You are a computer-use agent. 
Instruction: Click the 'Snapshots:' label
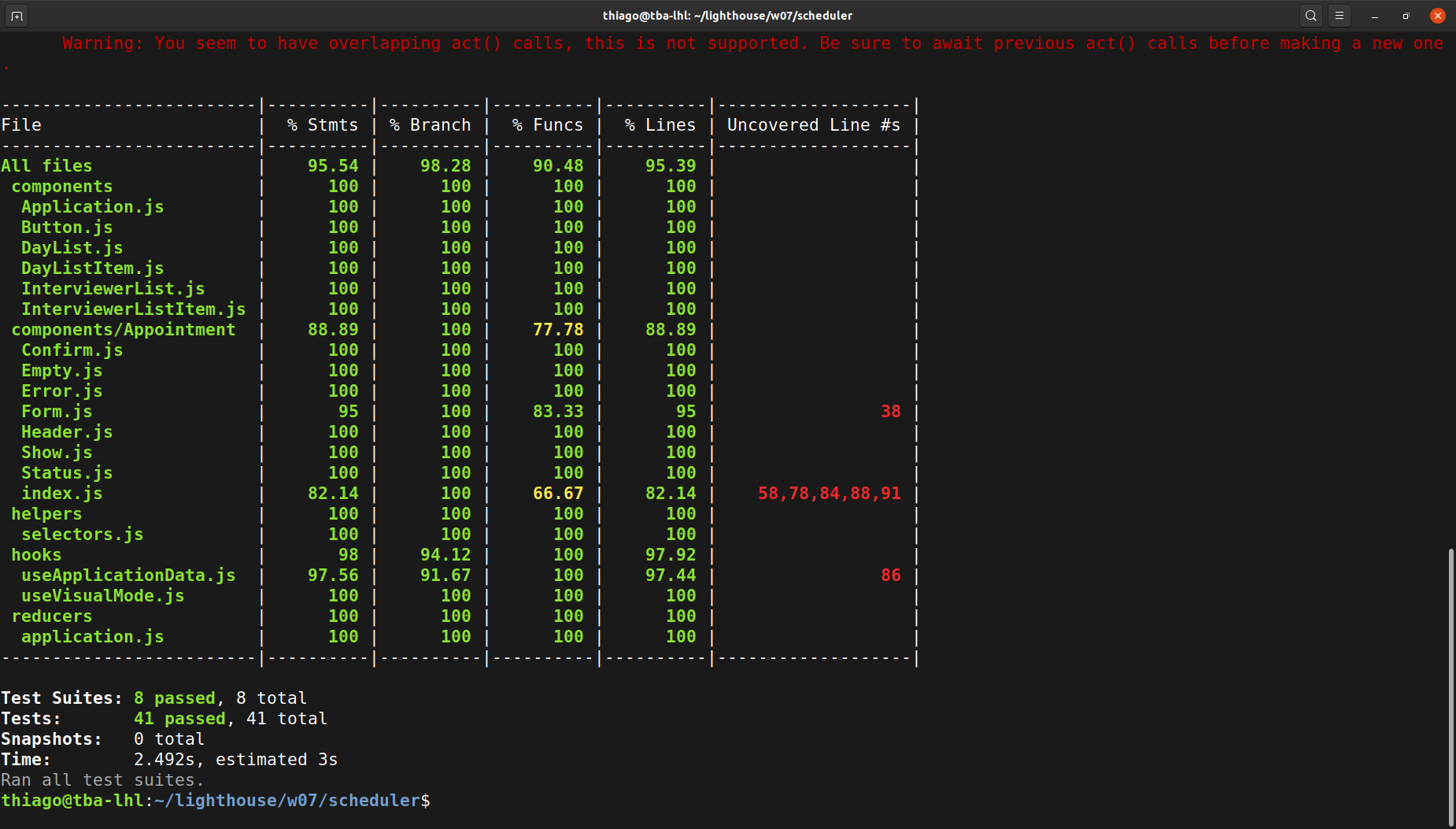click(x=52, y=739)
